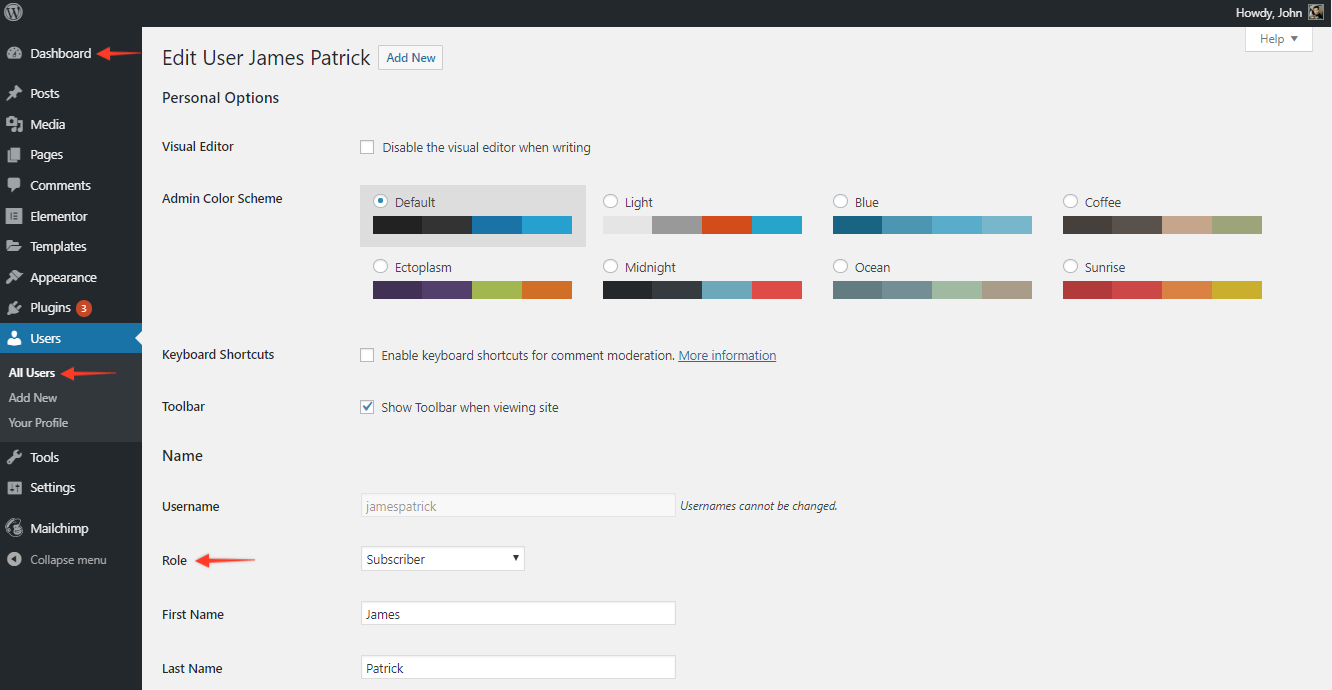Collapse the admin sidebar menu
Screen dimensions: 1332x690
point(67,560)
